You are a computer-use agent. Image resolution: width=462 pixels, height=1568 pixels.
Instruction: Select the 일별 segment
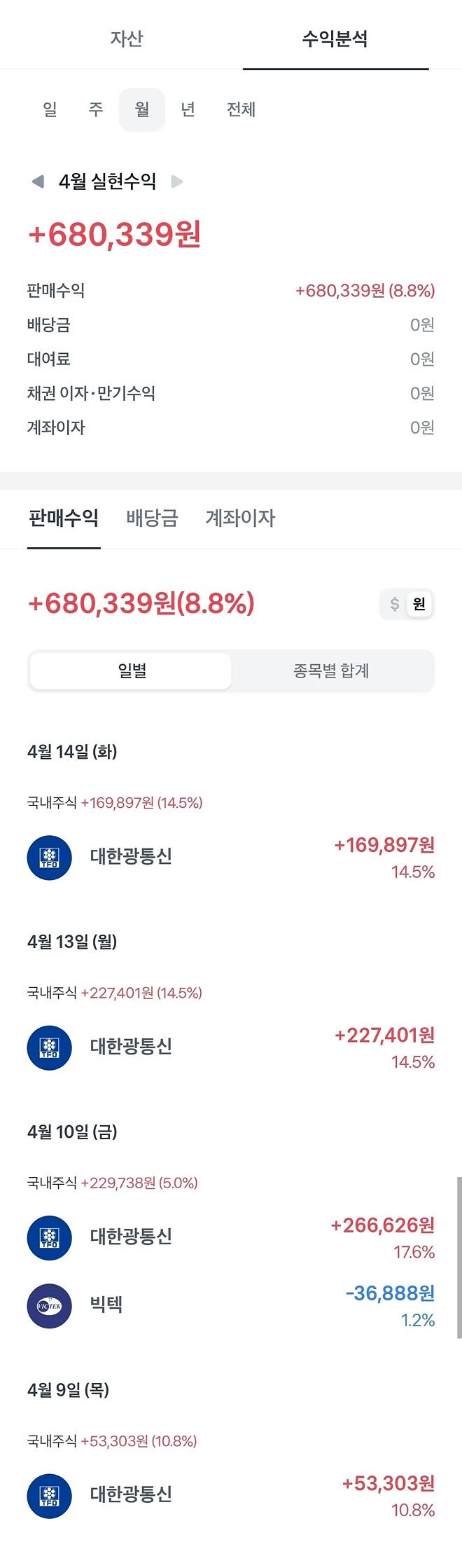click(130, 670)
